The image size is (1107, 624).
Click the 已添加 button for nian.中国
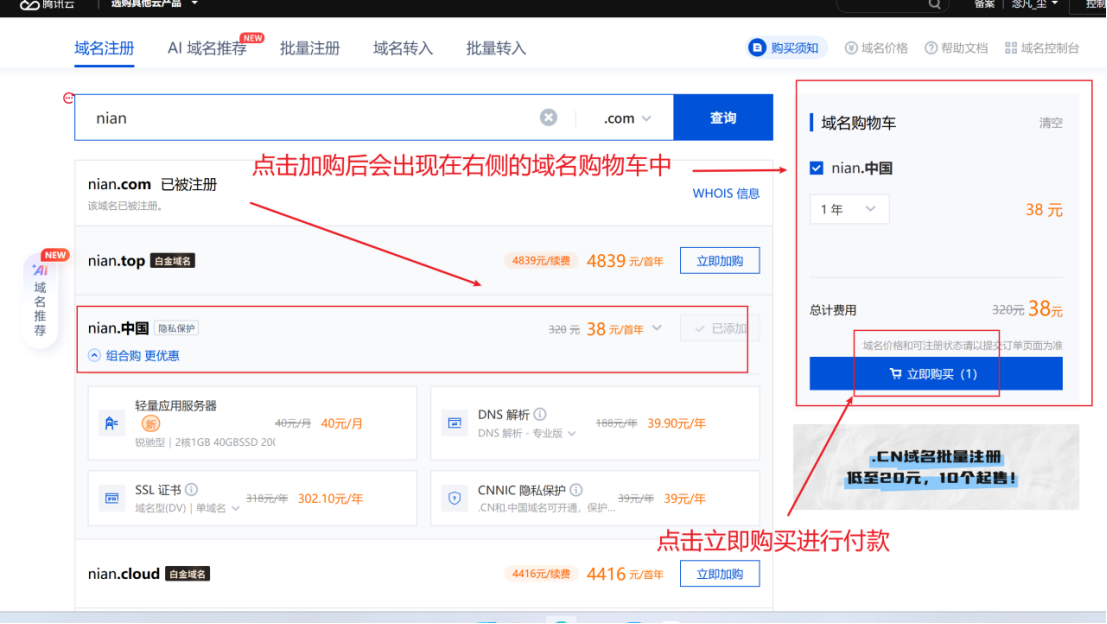point(719,328)
